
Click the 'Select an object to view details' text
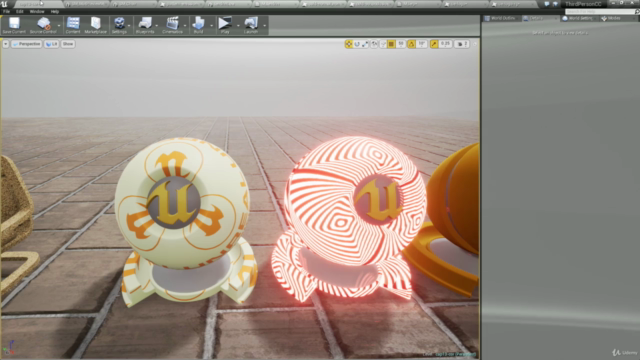[560, 33]
